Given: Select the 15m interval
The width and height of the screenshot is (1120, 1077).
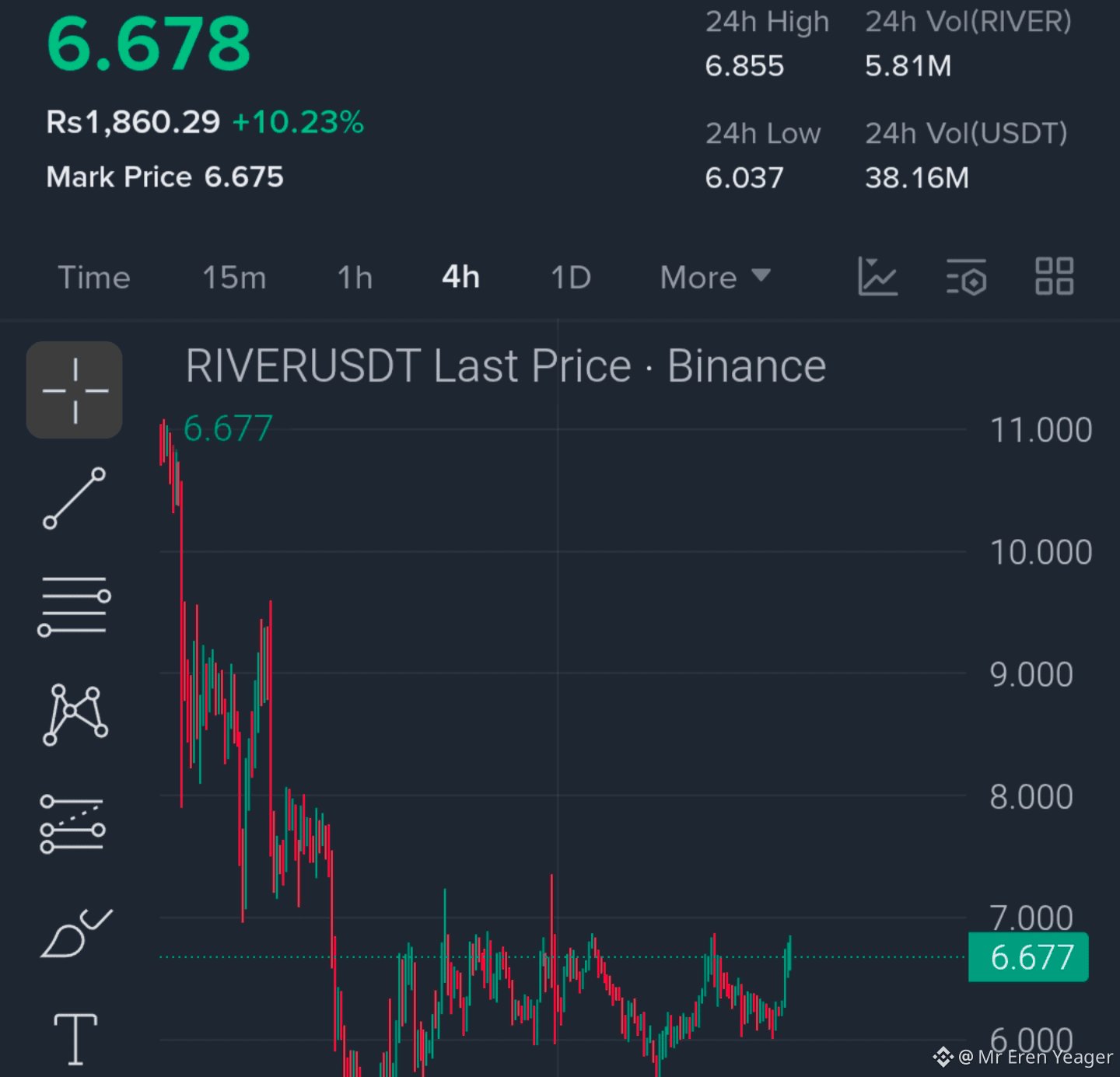Looking at the screenshot, I should (234, 278).
